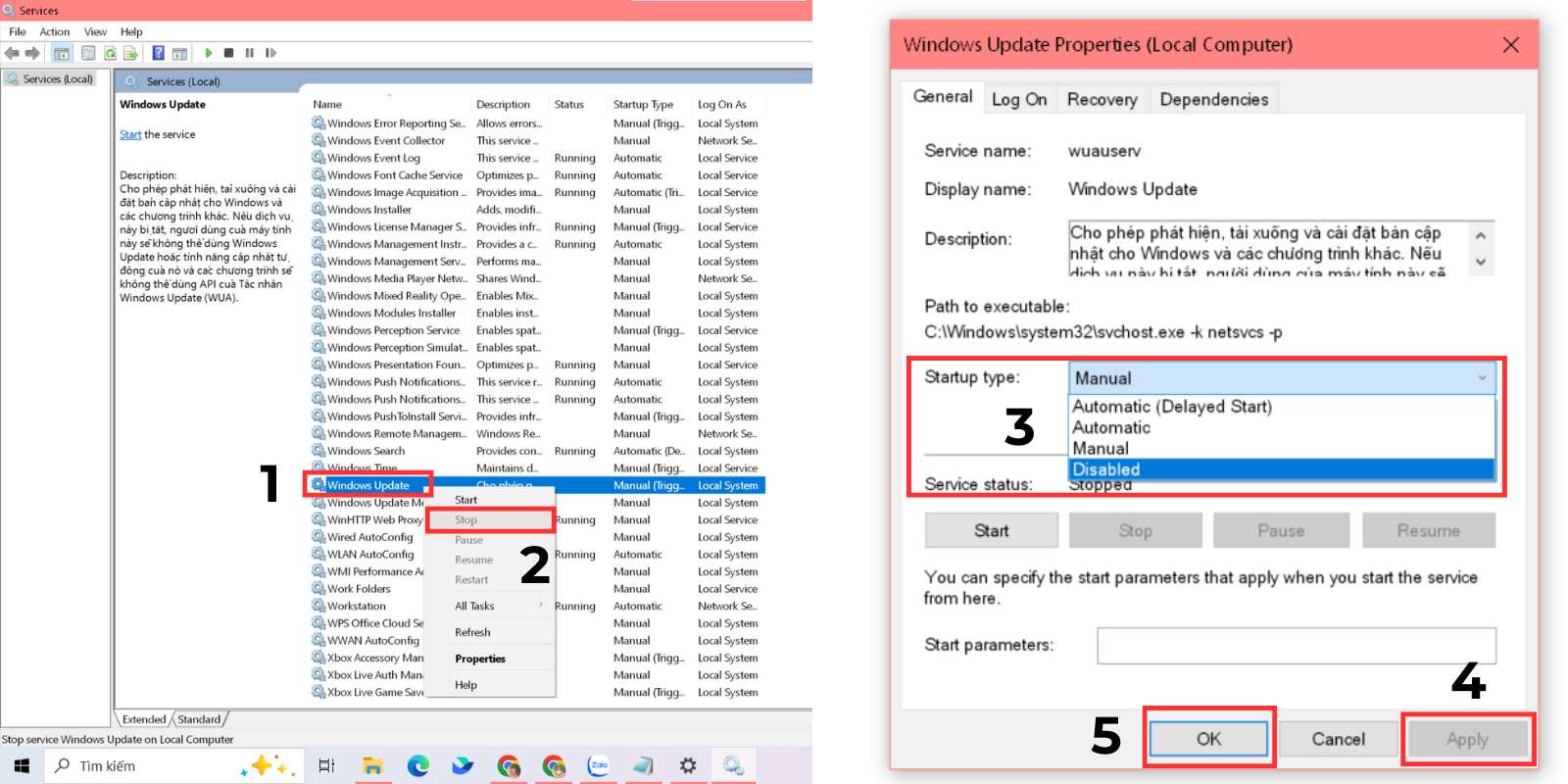Open Settings gear icon in taskbar
Screen dimensions: 1568x784
point(688,765)
